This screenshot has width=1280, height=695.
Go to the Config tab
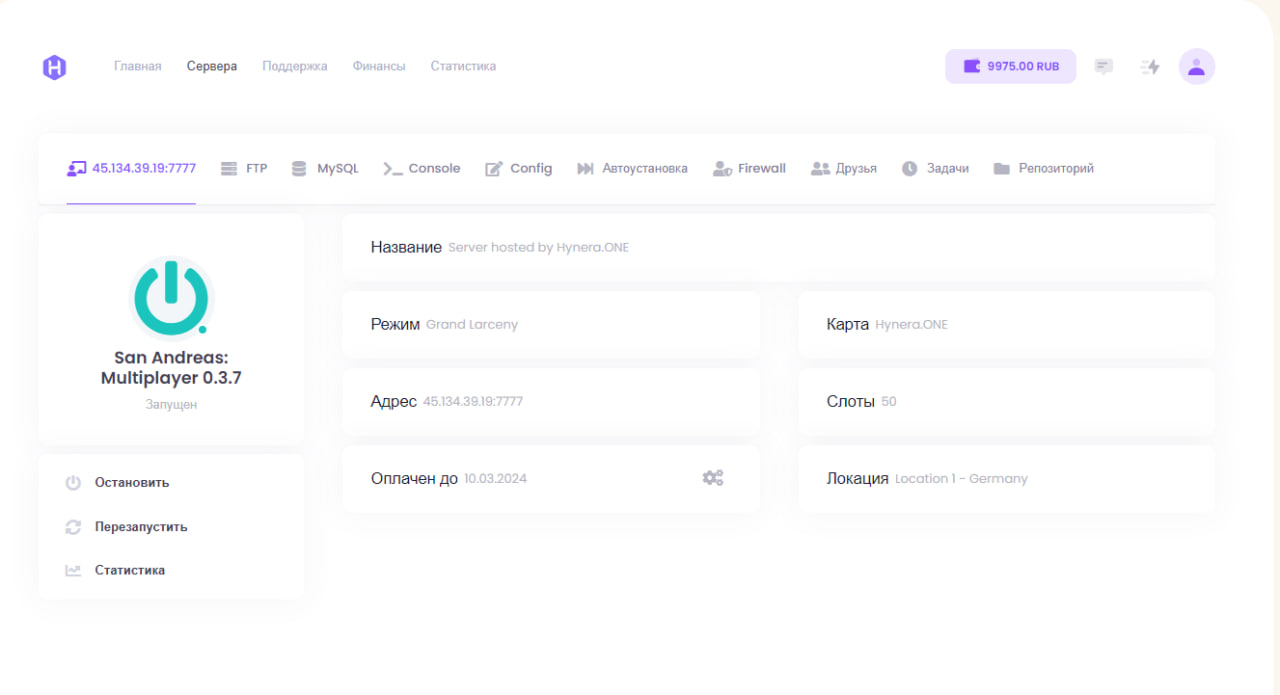(x=519, y=169)
